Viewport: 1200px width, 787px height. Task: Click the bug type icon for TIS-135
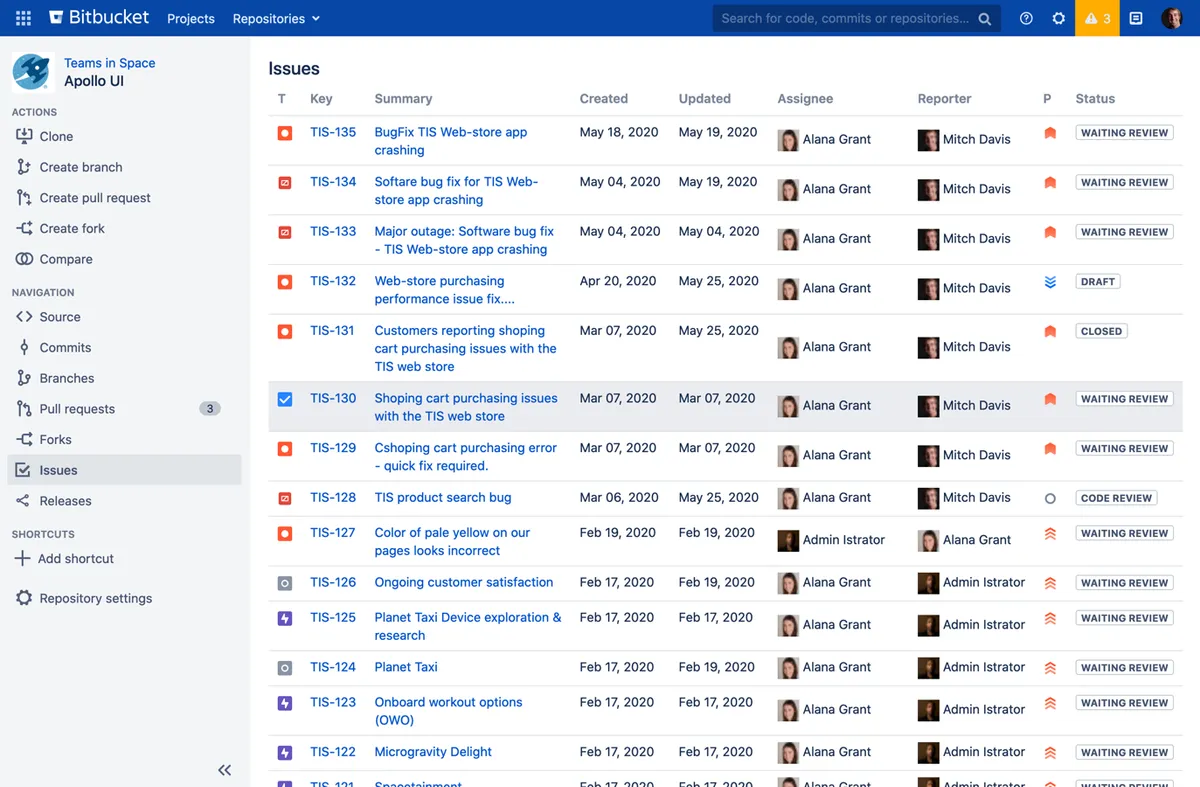point(285,132)
